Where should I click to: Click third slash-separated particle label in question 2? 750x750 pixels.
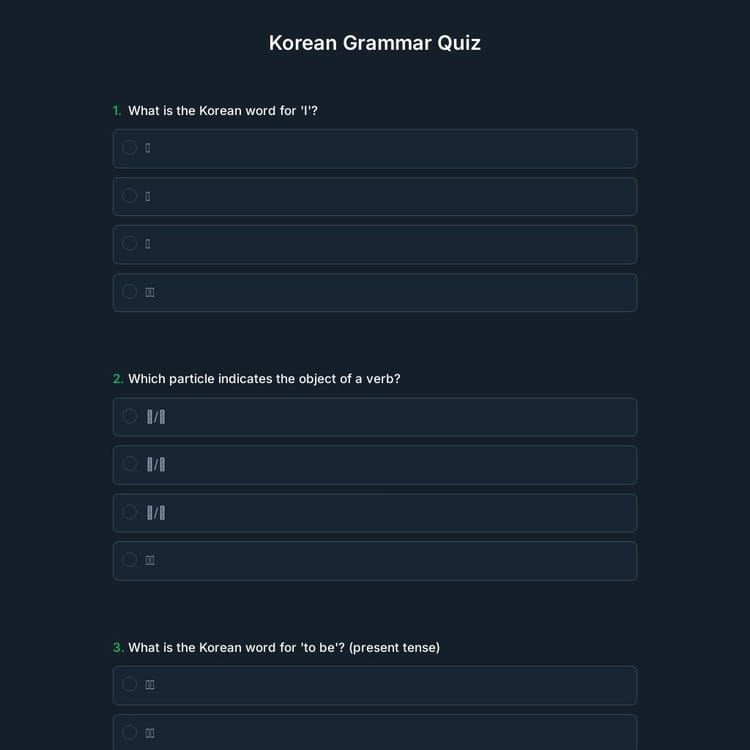pyautogui.click(x=156, y=512)
